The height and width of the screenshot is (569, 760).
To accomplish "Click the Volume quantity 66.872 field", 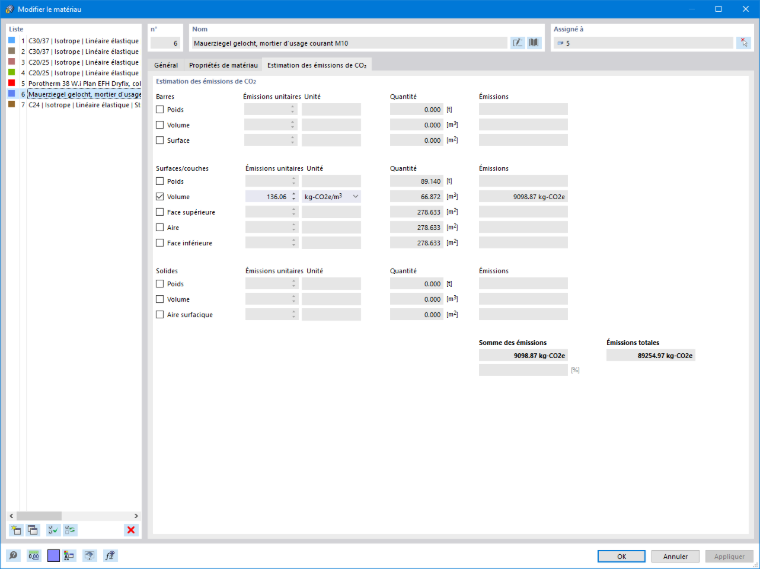I will coord(416,196).
